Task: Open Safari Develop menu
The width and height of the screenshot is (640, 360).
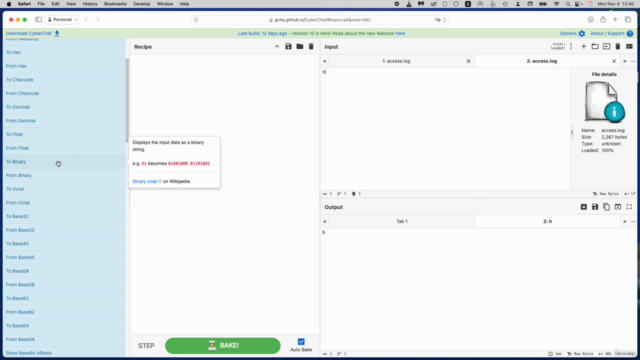Action: (142, 4)
